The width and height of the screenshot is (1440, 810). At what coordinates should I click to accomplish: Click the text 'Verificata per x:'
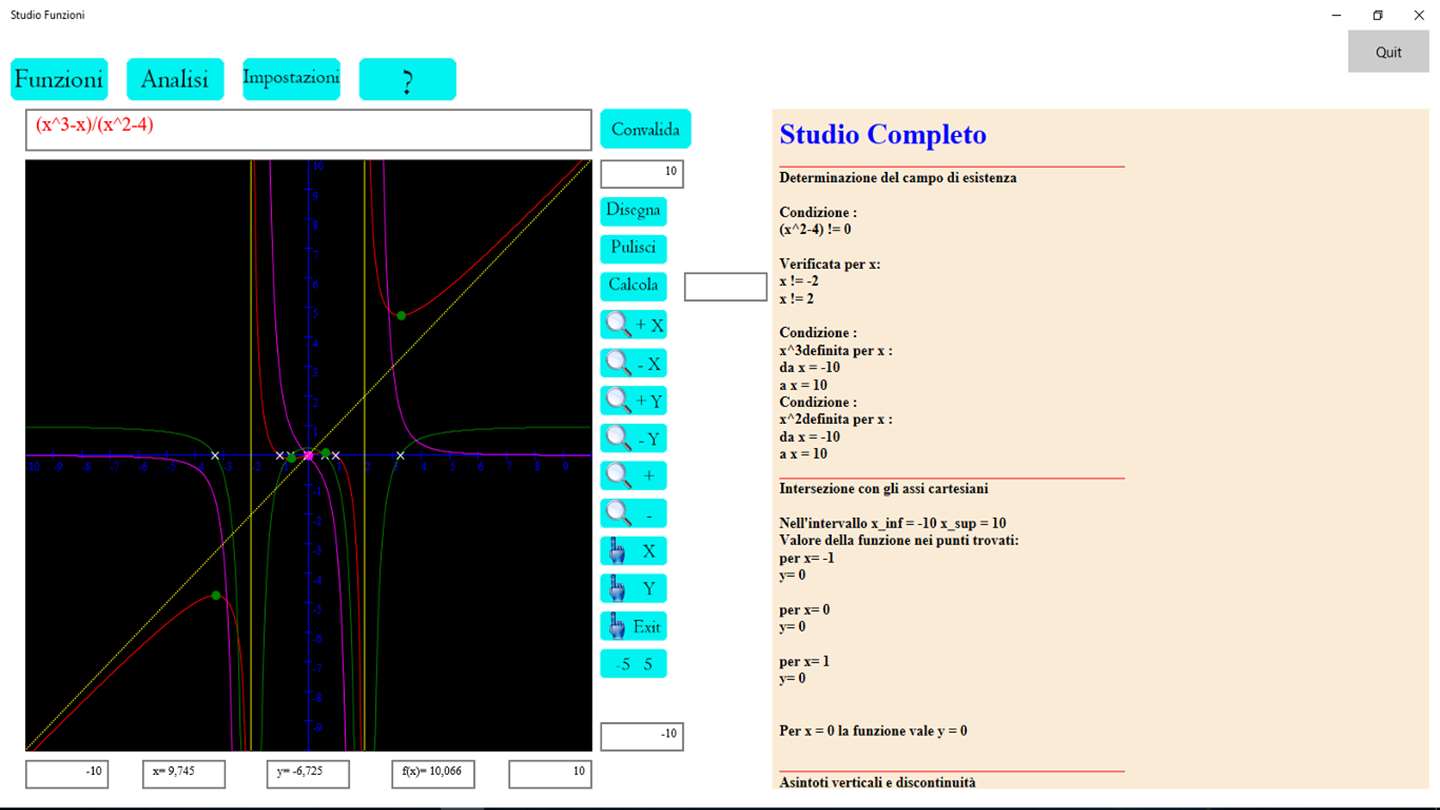click(830, 264)
